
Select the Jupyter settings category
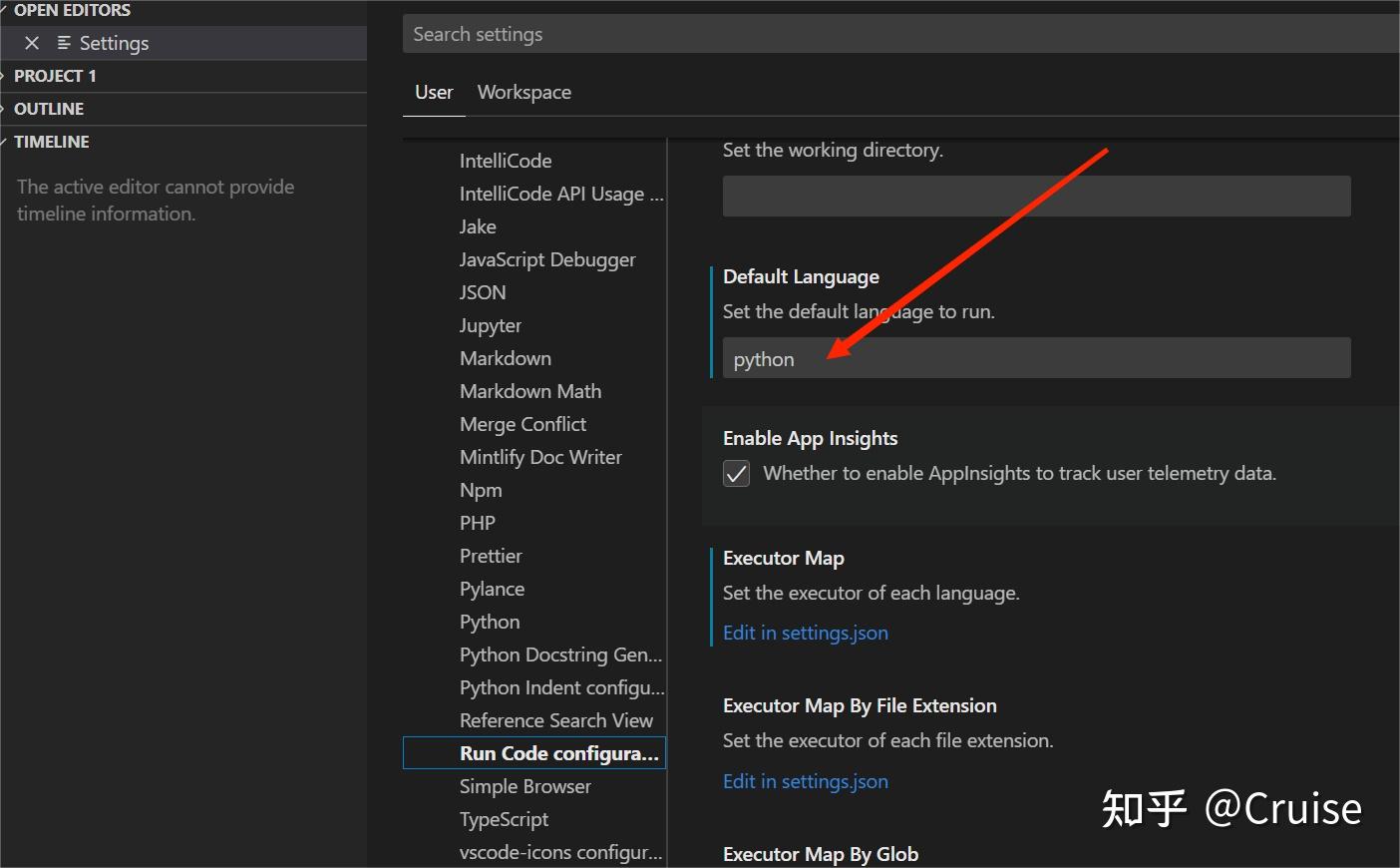pos(490,325)
